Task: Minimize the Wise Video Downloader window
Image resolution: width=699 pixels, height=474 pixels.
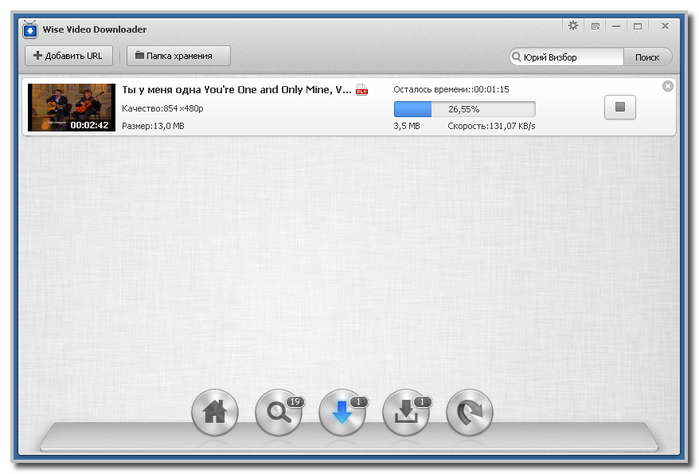Action: pos(616,26)
